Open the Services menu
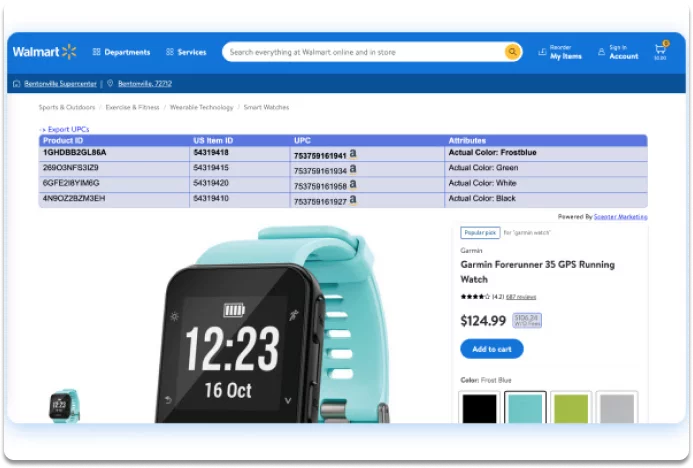This screenshot has width=693, height=468. click(186, 52)
